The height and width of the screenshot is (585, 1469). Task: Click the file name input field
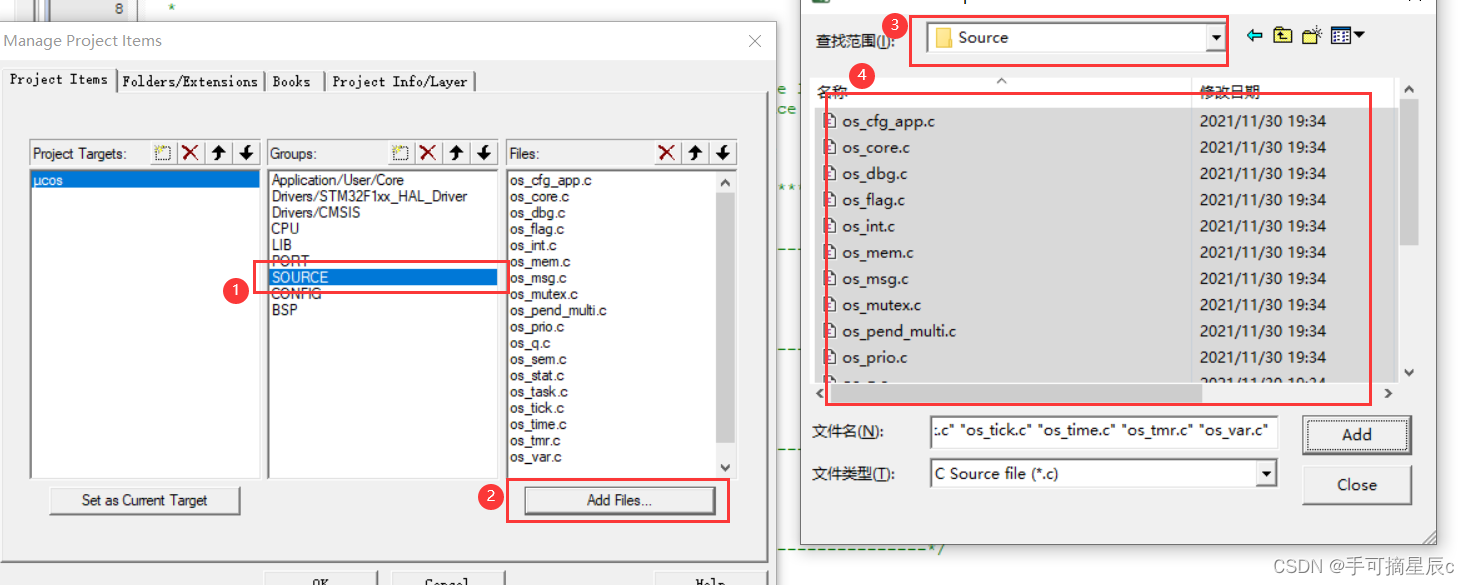[x=1103, y=431]
